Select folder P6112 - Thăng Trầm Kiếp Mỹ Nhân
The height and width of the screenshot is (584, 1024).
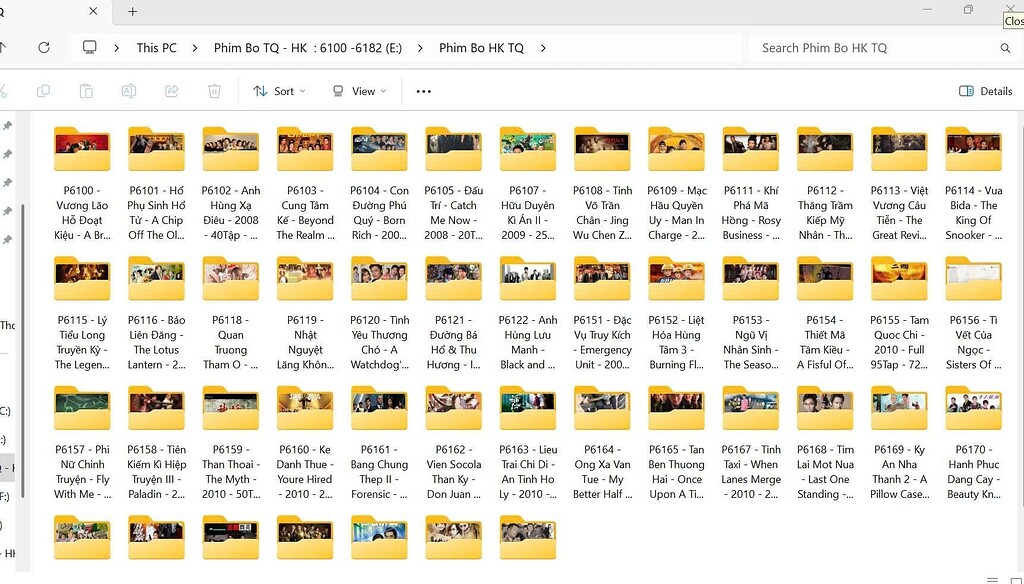[x=825, y=184]
